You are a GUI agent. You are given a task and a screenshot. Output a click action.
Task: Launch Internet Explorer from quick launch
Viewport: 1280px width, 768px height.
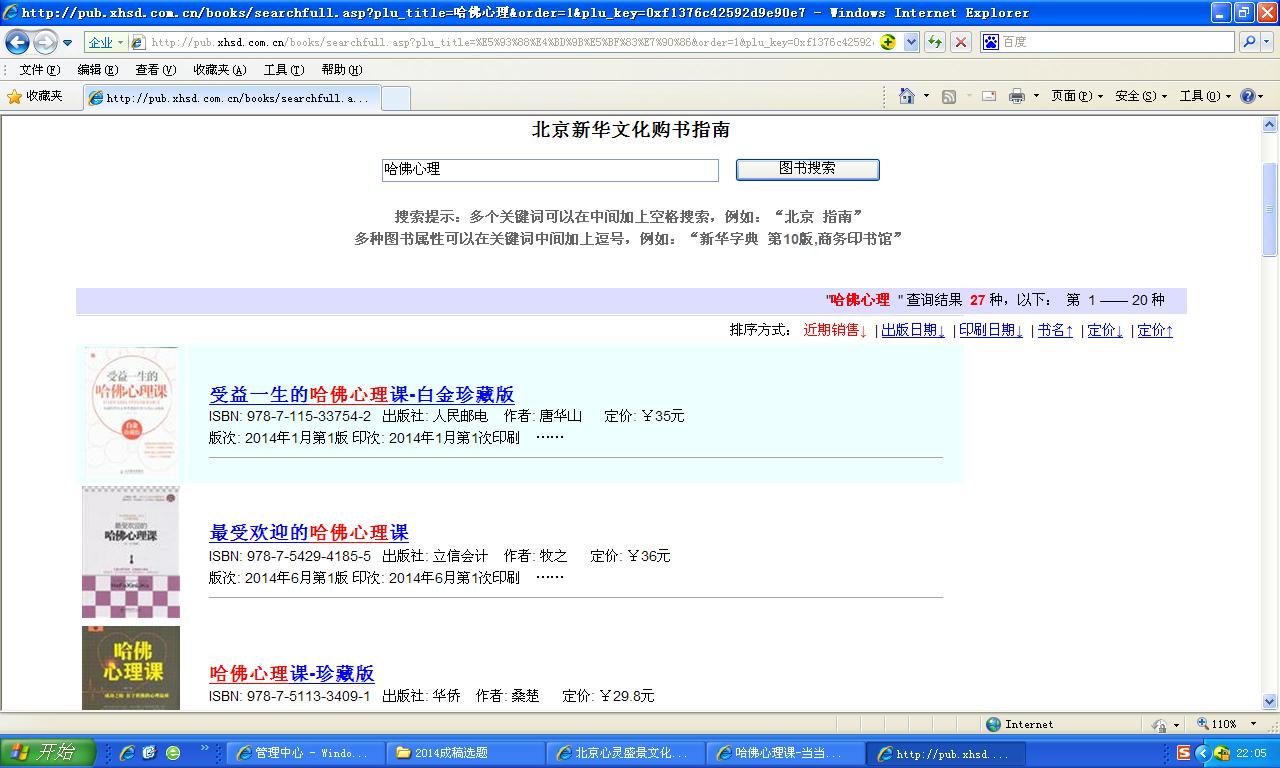[127, 753]
